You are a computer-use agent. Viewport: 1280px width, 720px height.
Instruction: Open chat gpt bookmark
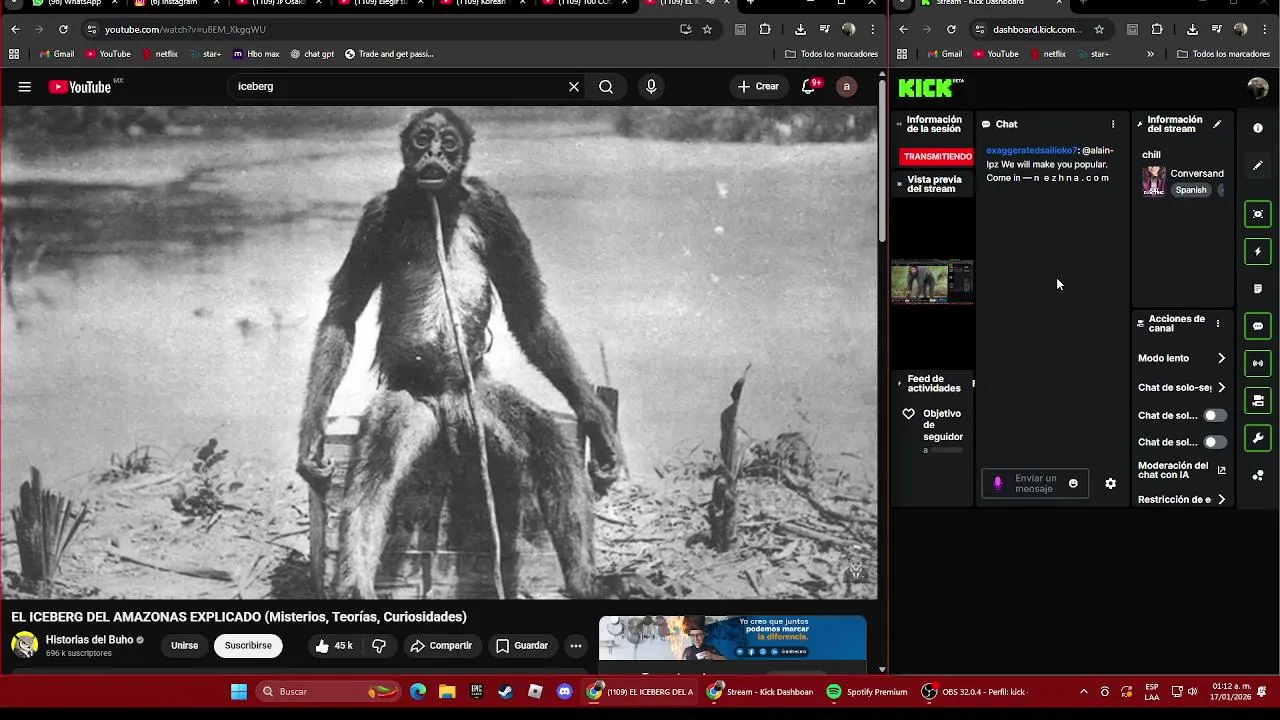click(x=312, y=54)
